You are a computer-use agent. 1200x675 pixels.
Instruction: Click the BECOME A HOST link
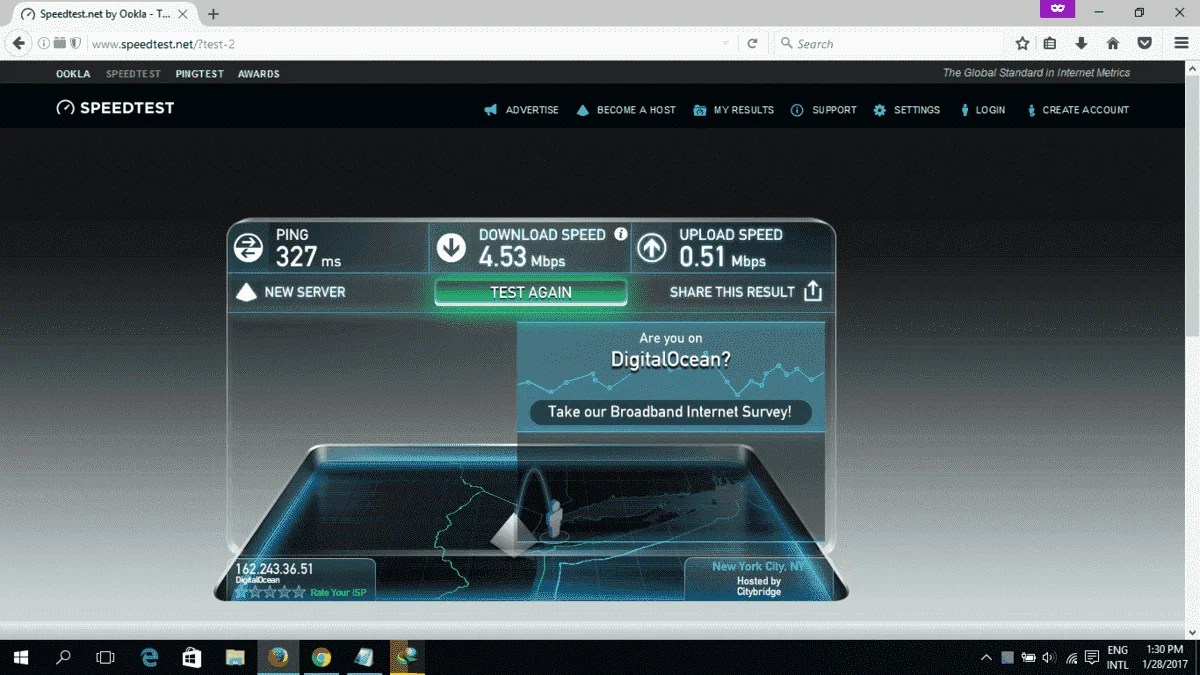coord(636,110)
